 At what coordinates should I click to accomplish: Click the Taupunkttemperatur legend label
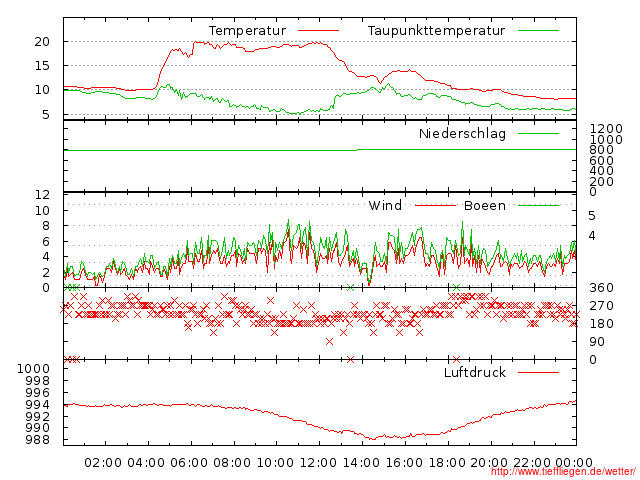click(436, 31)
